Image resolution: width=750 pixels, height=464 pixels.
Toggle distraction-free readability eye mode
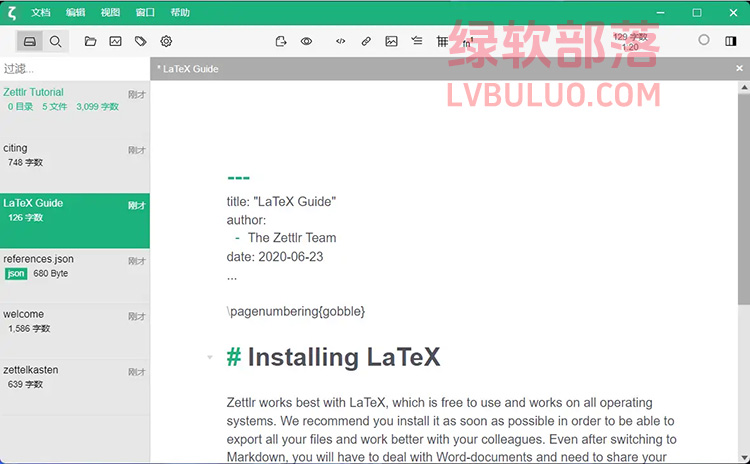click(x=306, y=41)
